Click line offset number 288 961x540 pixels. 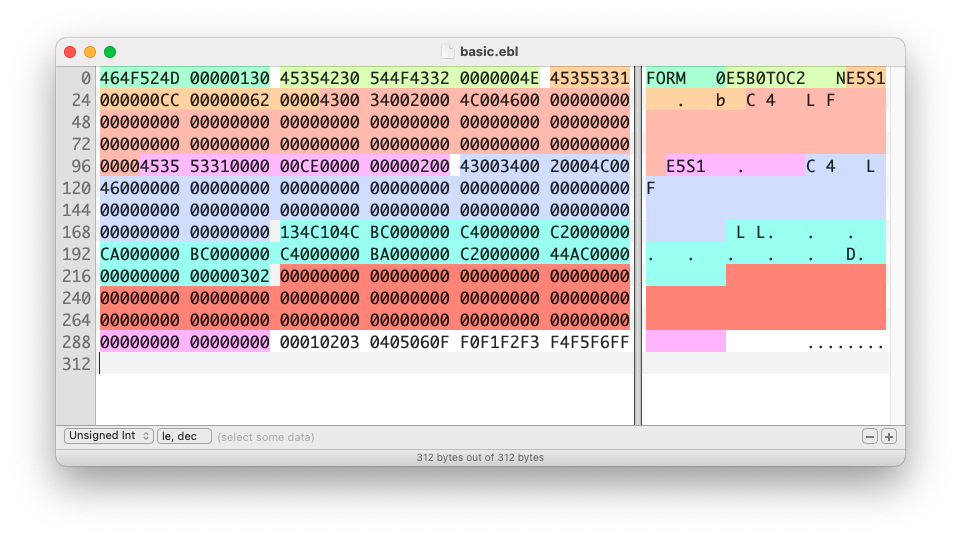click(x=76, y=343)
